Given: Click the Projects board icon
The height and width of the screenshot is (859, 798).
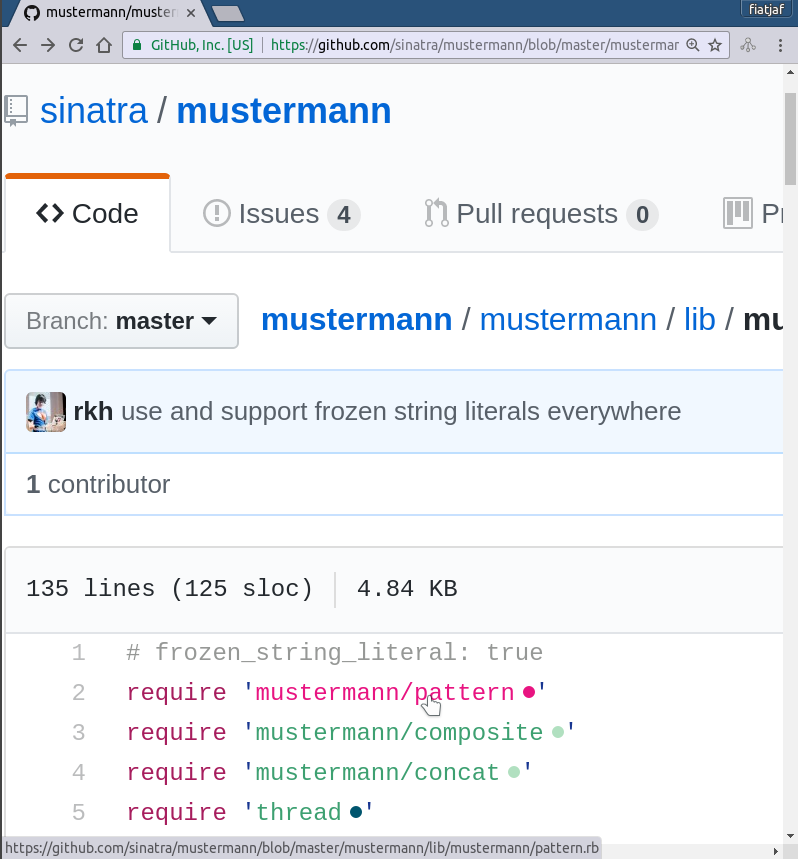Looking at the screenshot, I should [738, 214].
